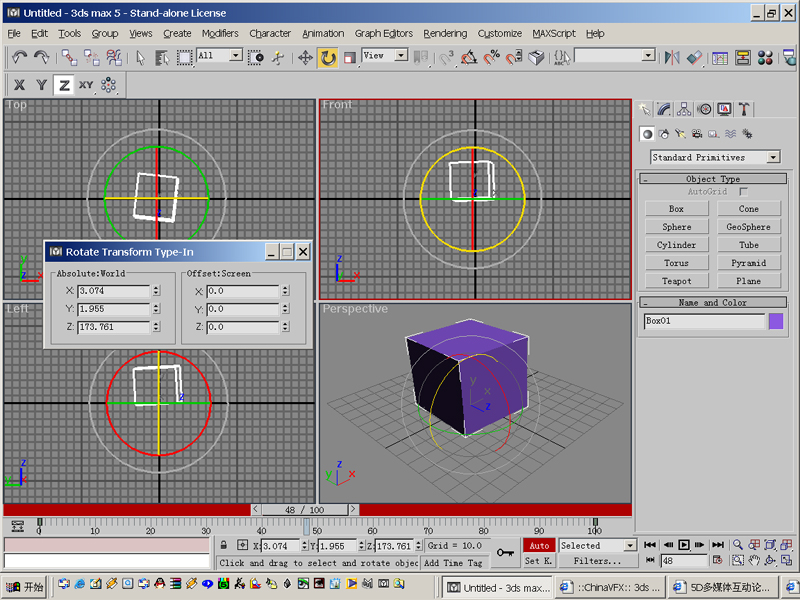Open the Schematic View icon

pyautogui.click(x=743, y=57)
